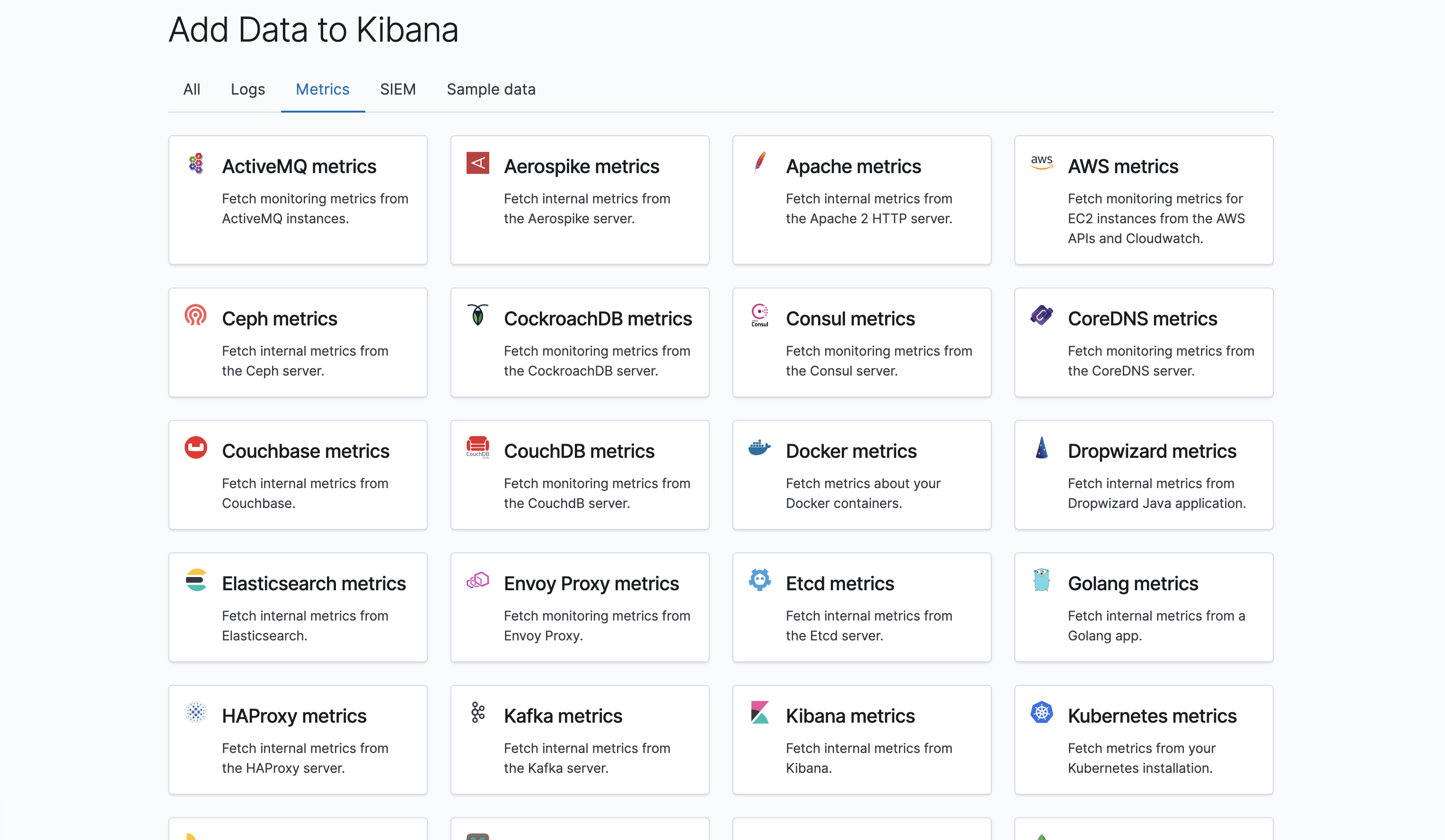Click the AWS logo icon

point(1041,163)
